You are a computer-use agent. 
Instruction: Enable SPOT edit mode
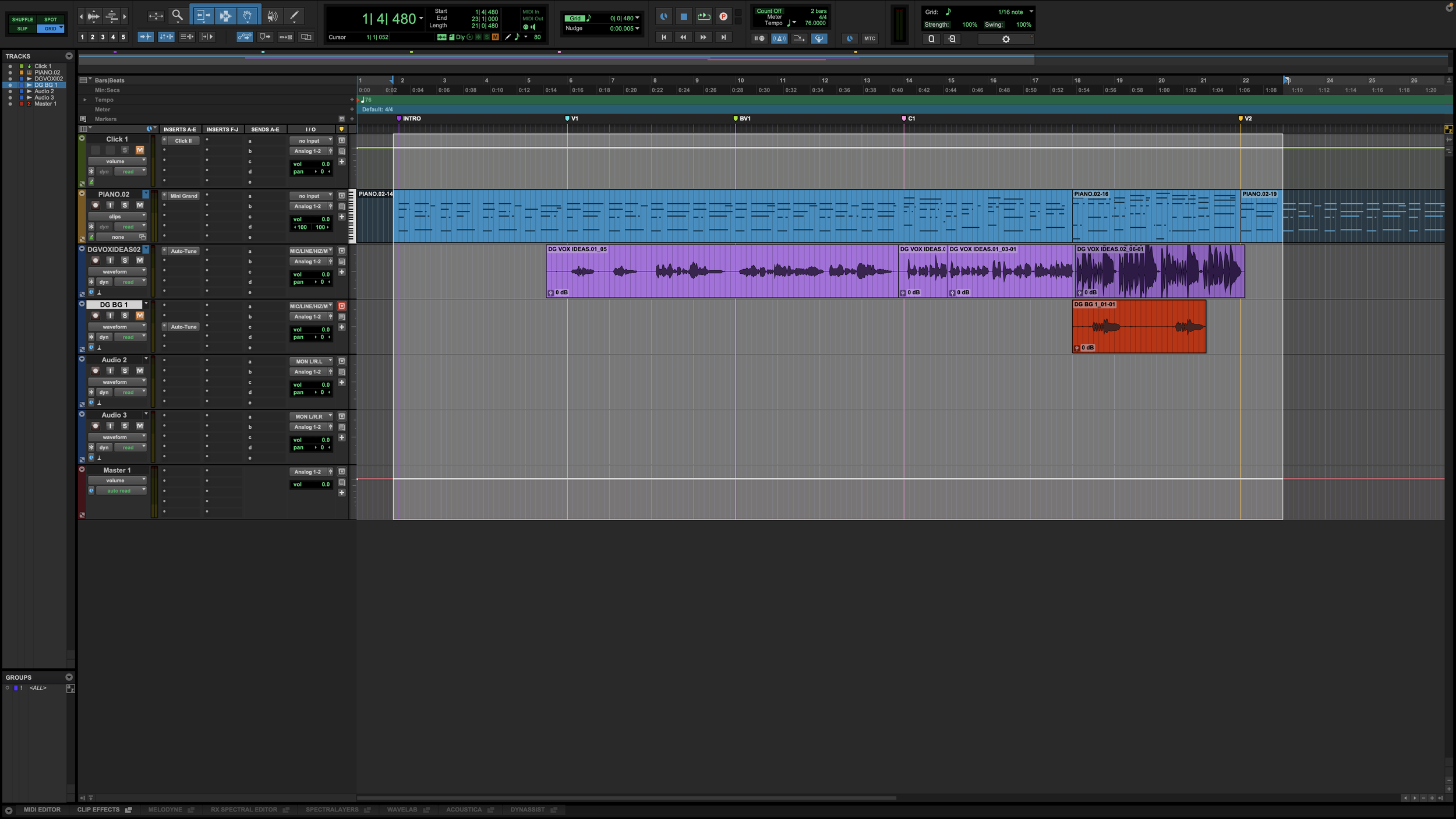click(x=51, y=19)
